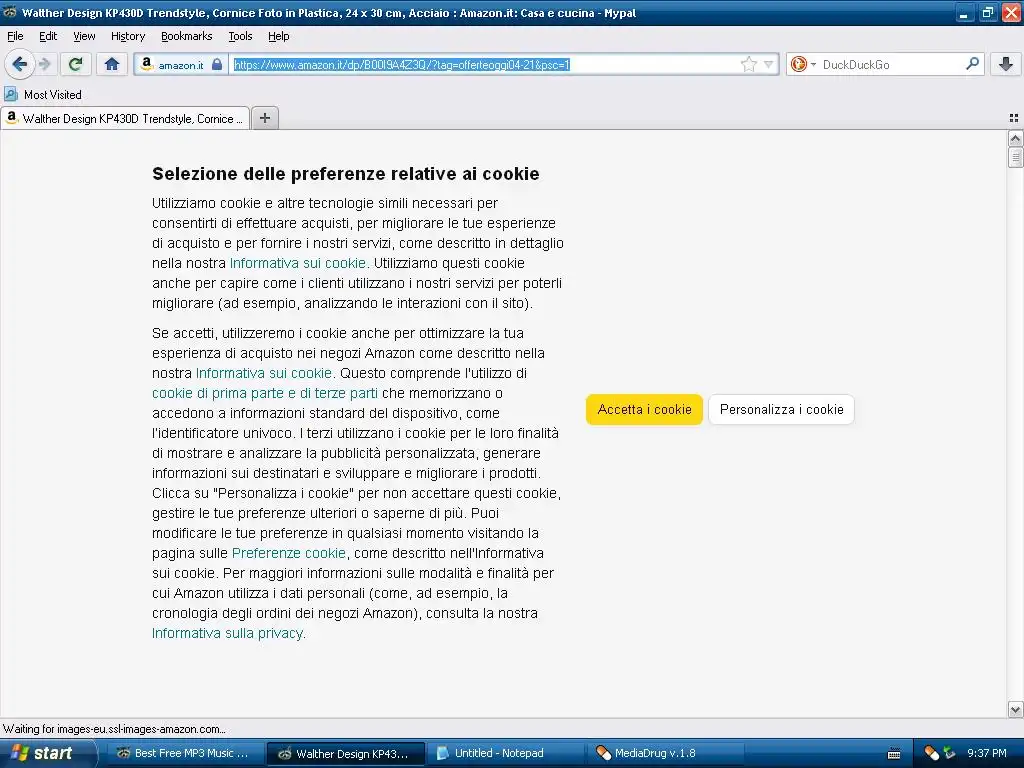Open the Tools menu
The image size is (1024, 768).
(240, 36)
